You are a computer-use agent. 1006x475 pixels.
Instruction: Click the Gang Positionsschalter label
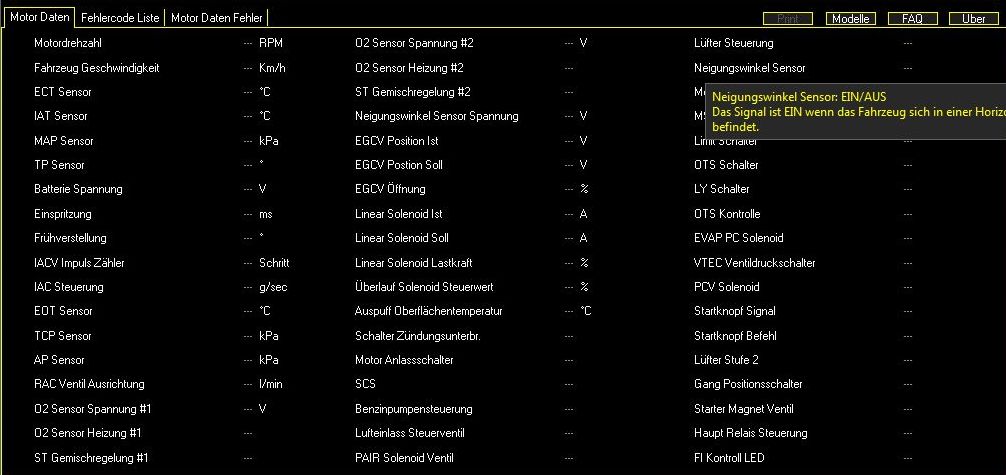coord(748,384)
